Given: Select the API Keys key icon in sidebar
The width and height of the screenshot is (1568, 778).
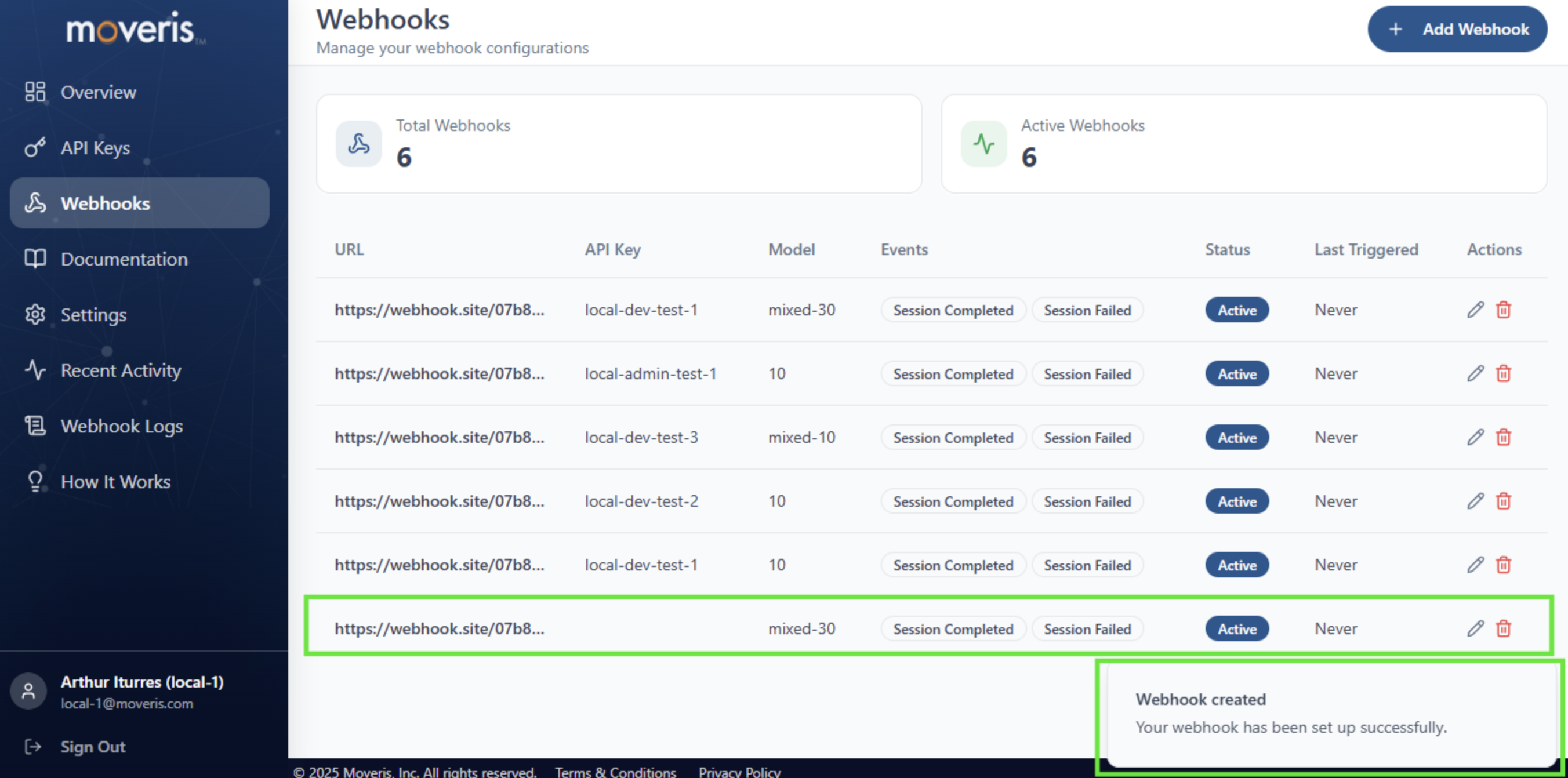Looking at the screenshot, I should click(35, 147).
